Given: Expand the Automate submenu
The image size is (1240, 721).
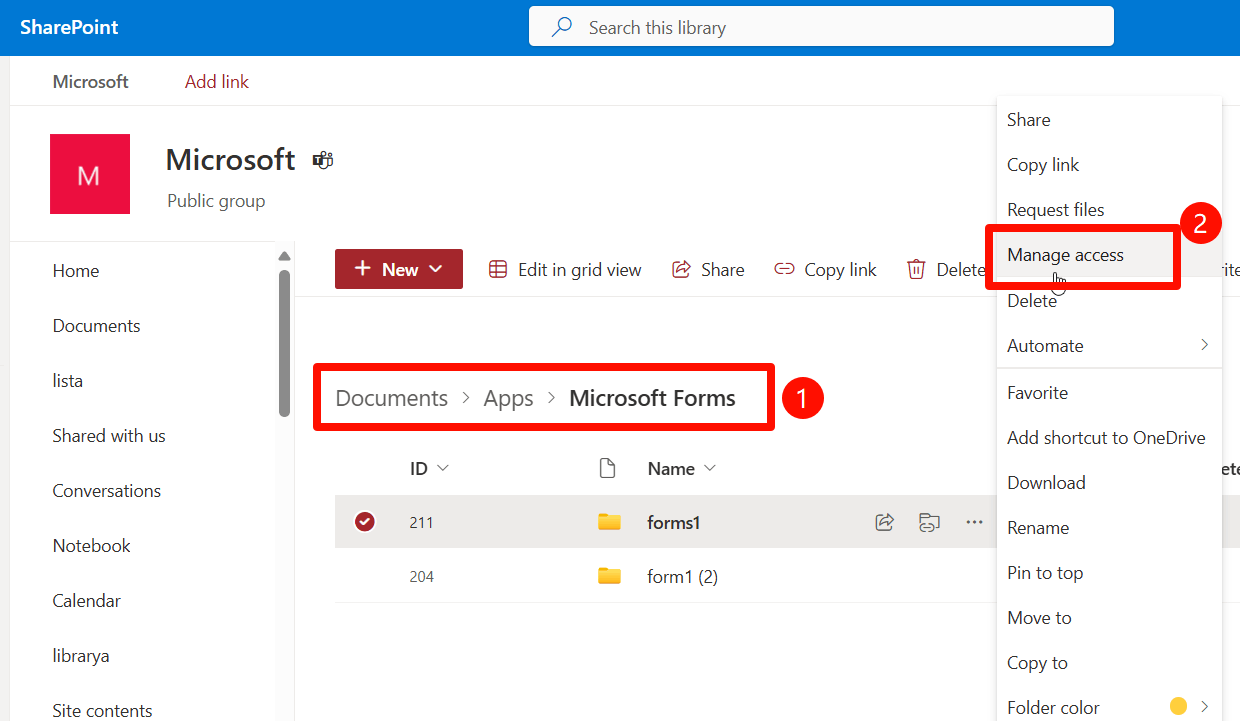Looking at the screenshot, I should coord(1047,345).
